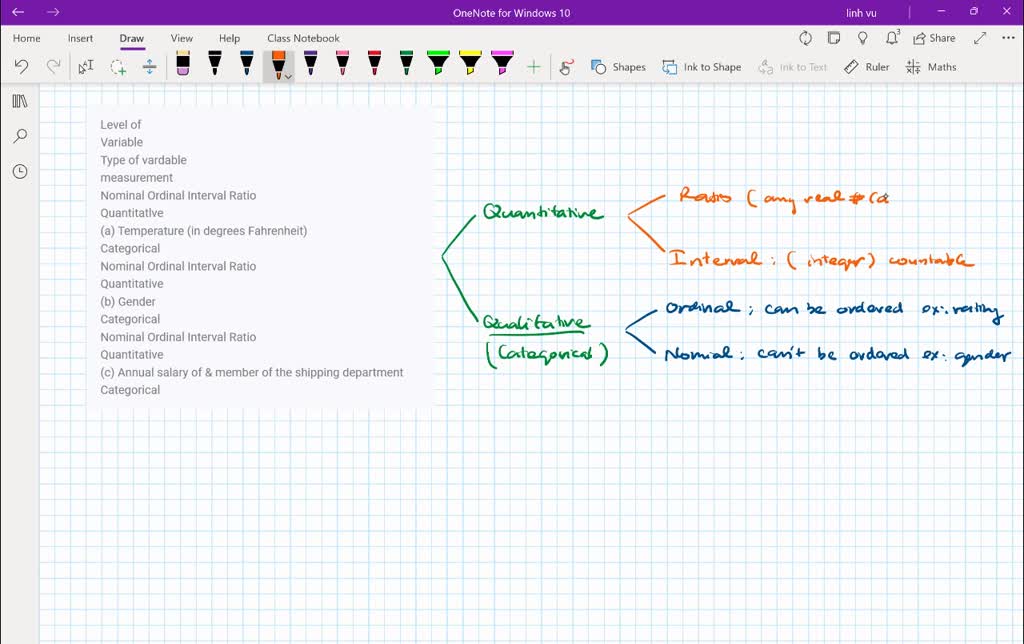This screenshot has height=644, width=1024.
Task: Toggle Ink to Shape conversion
Action: pyautogui.click(x=702, y=67)
